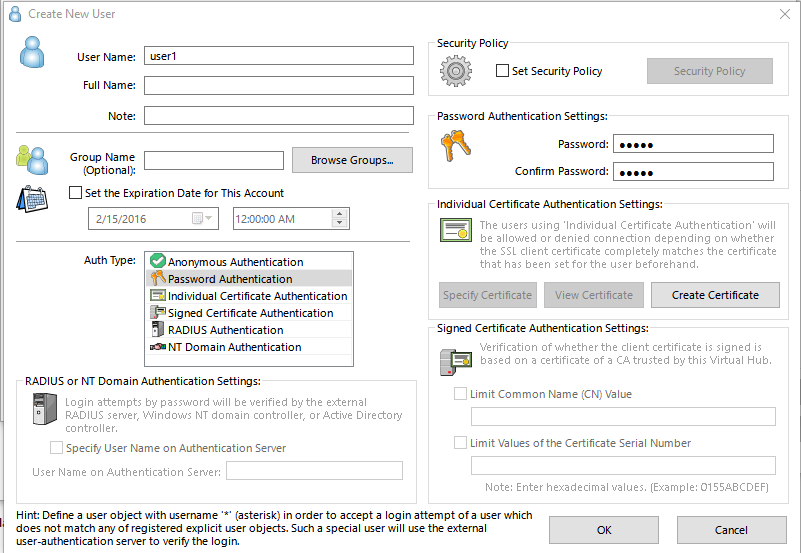
Task: Check Set the Expiration Date for This Account
Action: coord(75,193)
